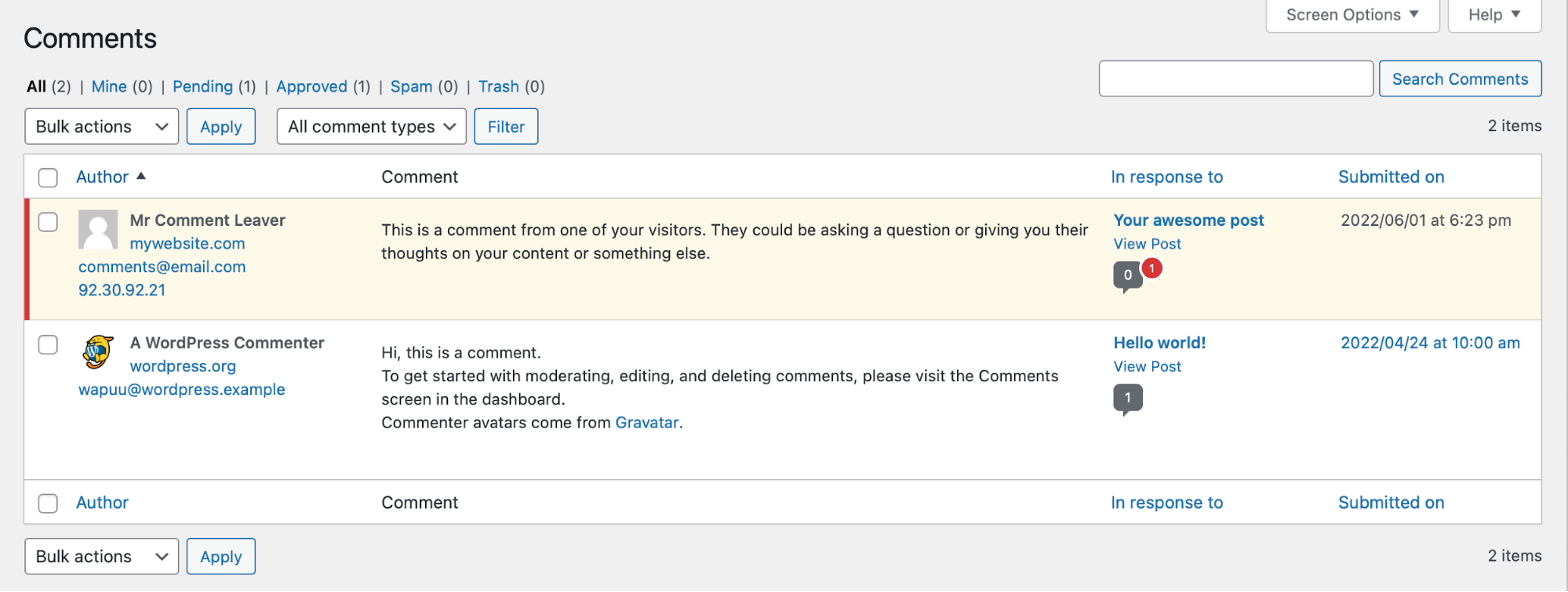Open the All comment types dropdown
Viewport: 1568px width, 592px height.
pyautogui.click(x=372, y=126)
